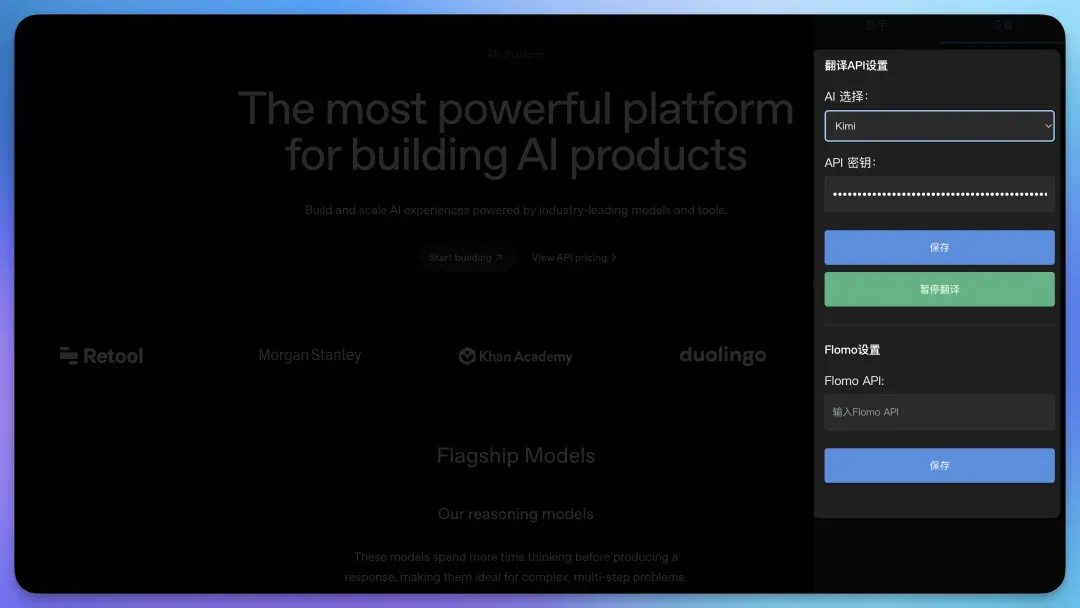Open the View API pricing link

tap(573, 258)
